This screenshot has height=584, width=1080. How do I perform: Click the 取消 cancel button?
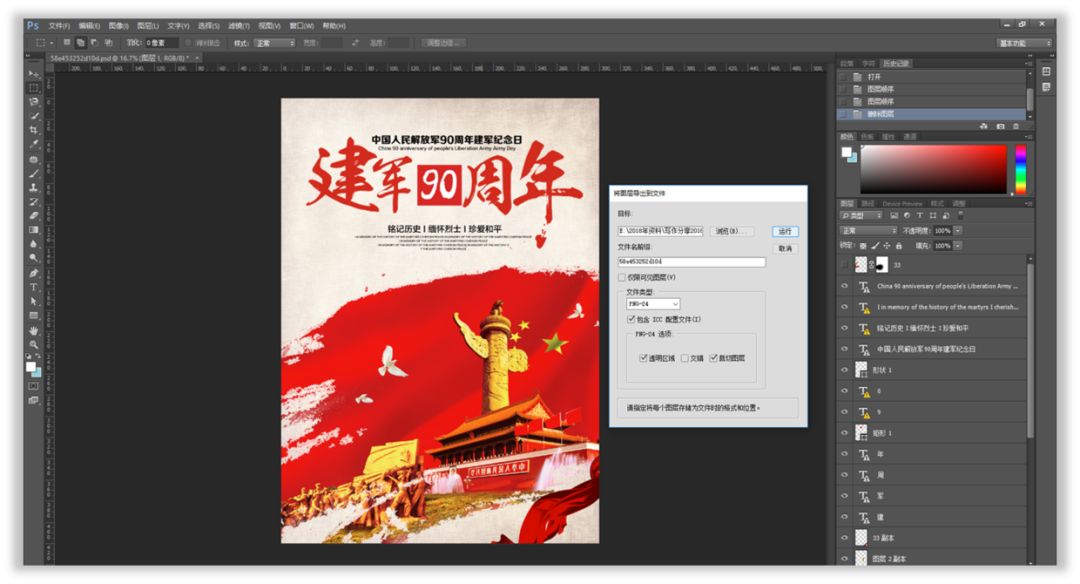coord(785,249)
